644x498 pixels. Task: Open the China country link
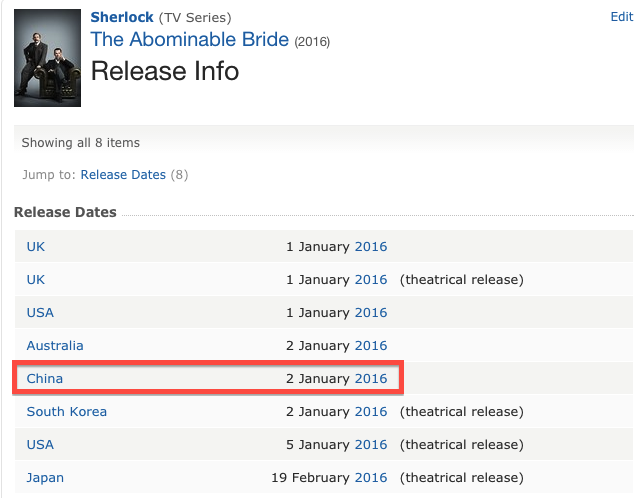[x=44, y=379]
